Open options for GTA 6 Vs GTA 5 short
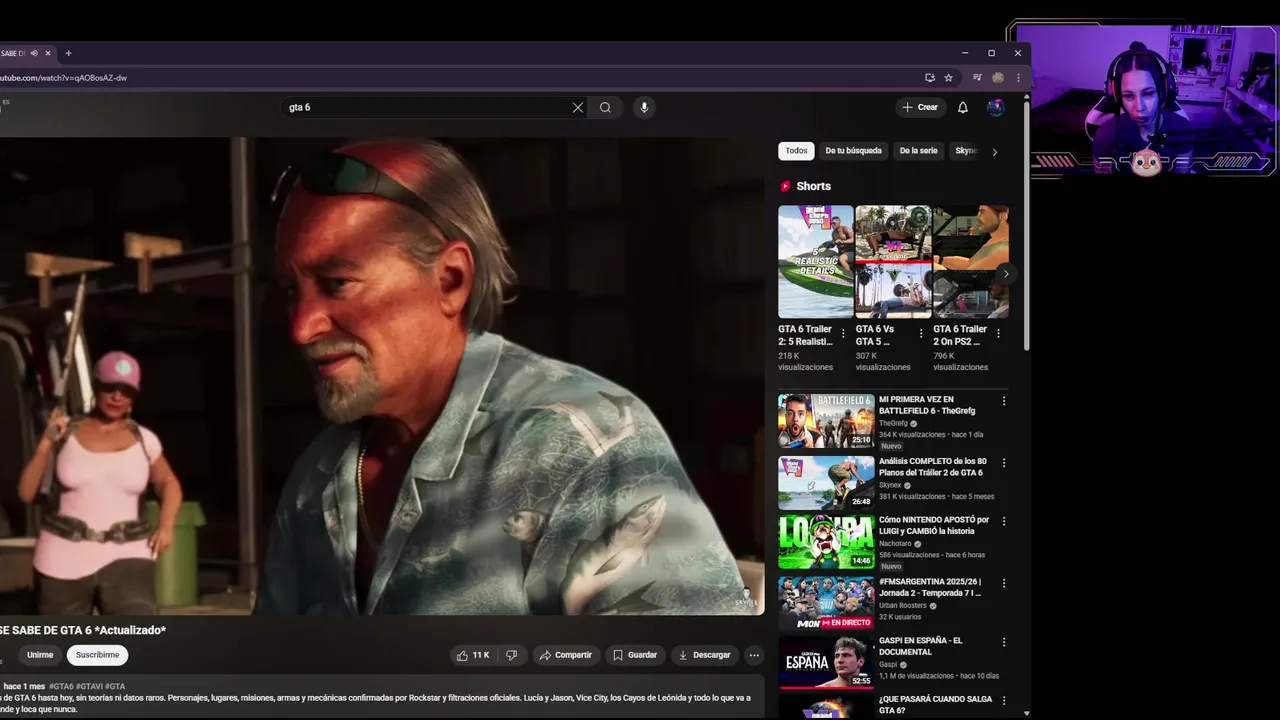The height and width of the screenshot is (720, 1280). 920,334
